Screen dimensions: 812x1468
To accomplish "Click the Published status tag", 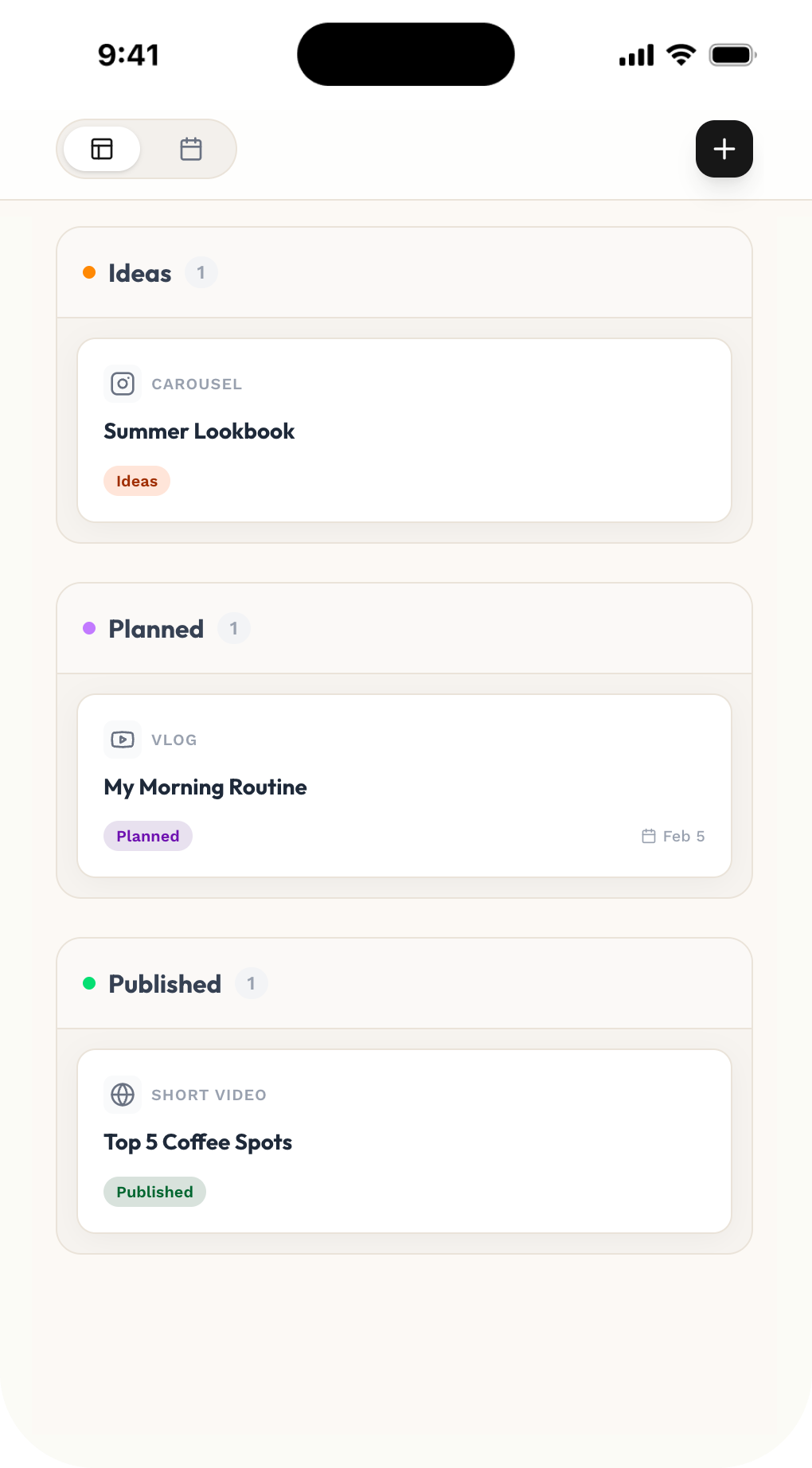I will point(154,1192).
